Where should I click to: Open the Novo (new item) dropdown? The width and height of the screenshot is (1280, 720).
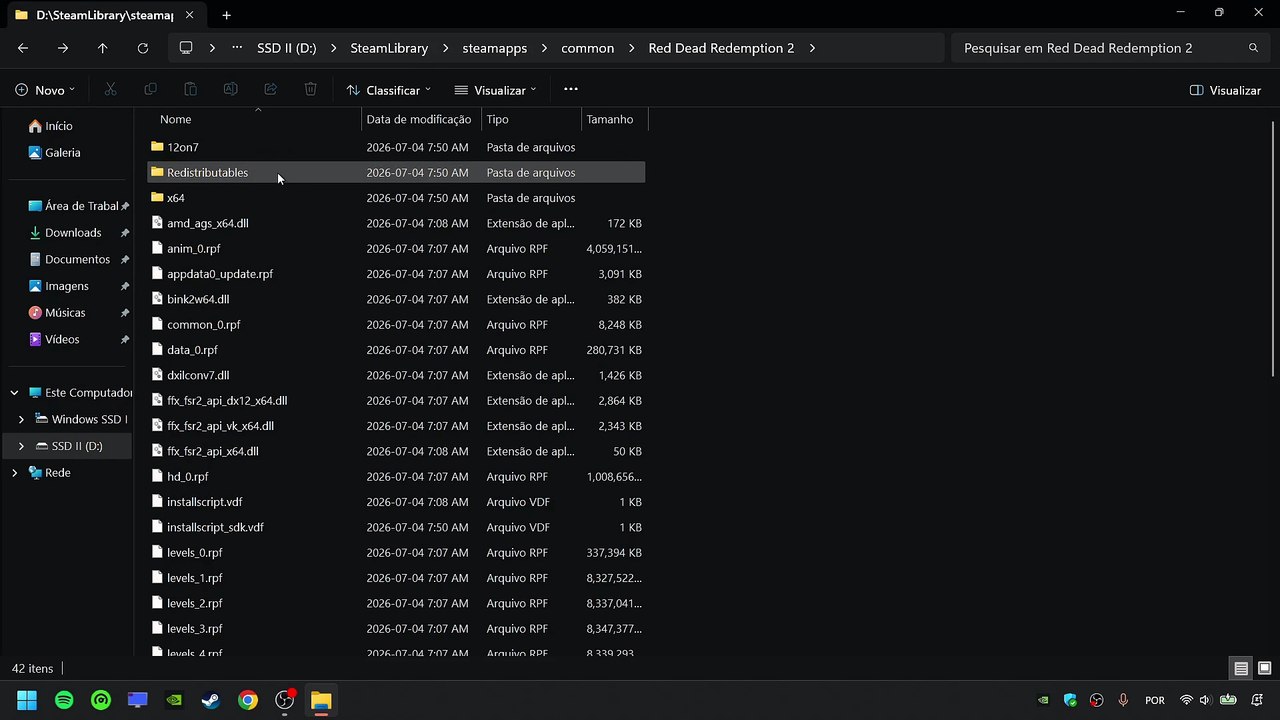(x=45, y=90)
